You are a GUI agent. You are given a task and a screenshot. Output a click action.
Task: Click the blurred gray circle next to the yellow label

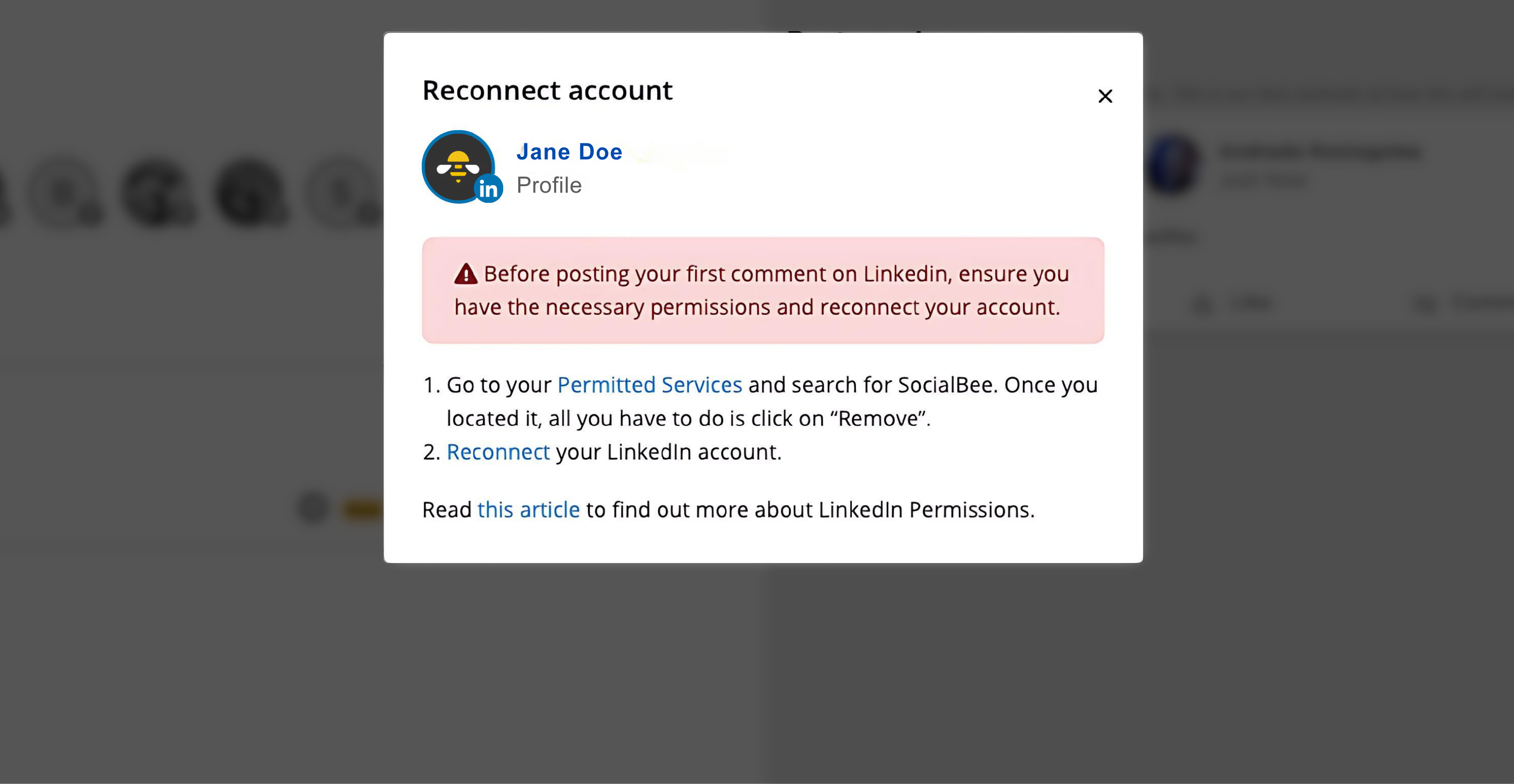(x=313, y=507)
